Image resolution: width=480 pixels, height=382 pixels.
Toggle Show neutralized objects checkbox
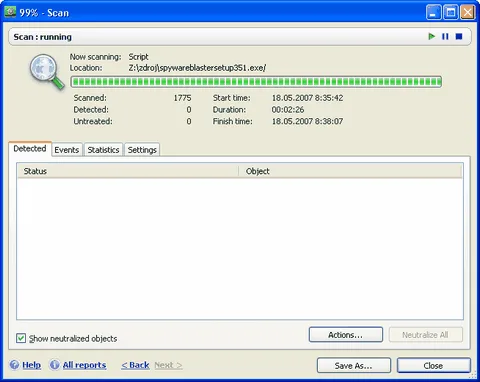coord(21,338)
